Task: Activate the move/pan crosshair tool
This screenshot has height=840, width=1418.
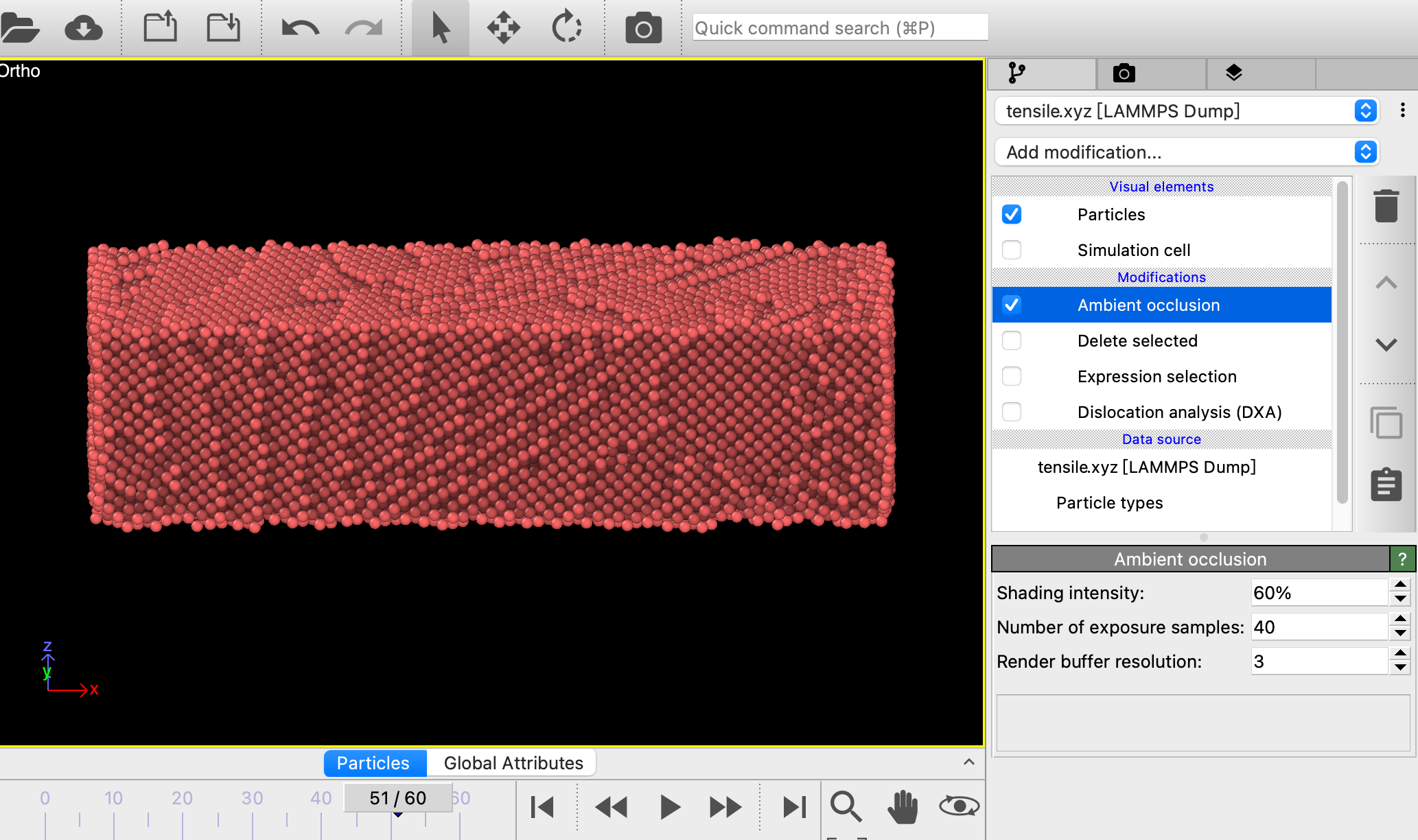Action: click(x=503, y=28)
